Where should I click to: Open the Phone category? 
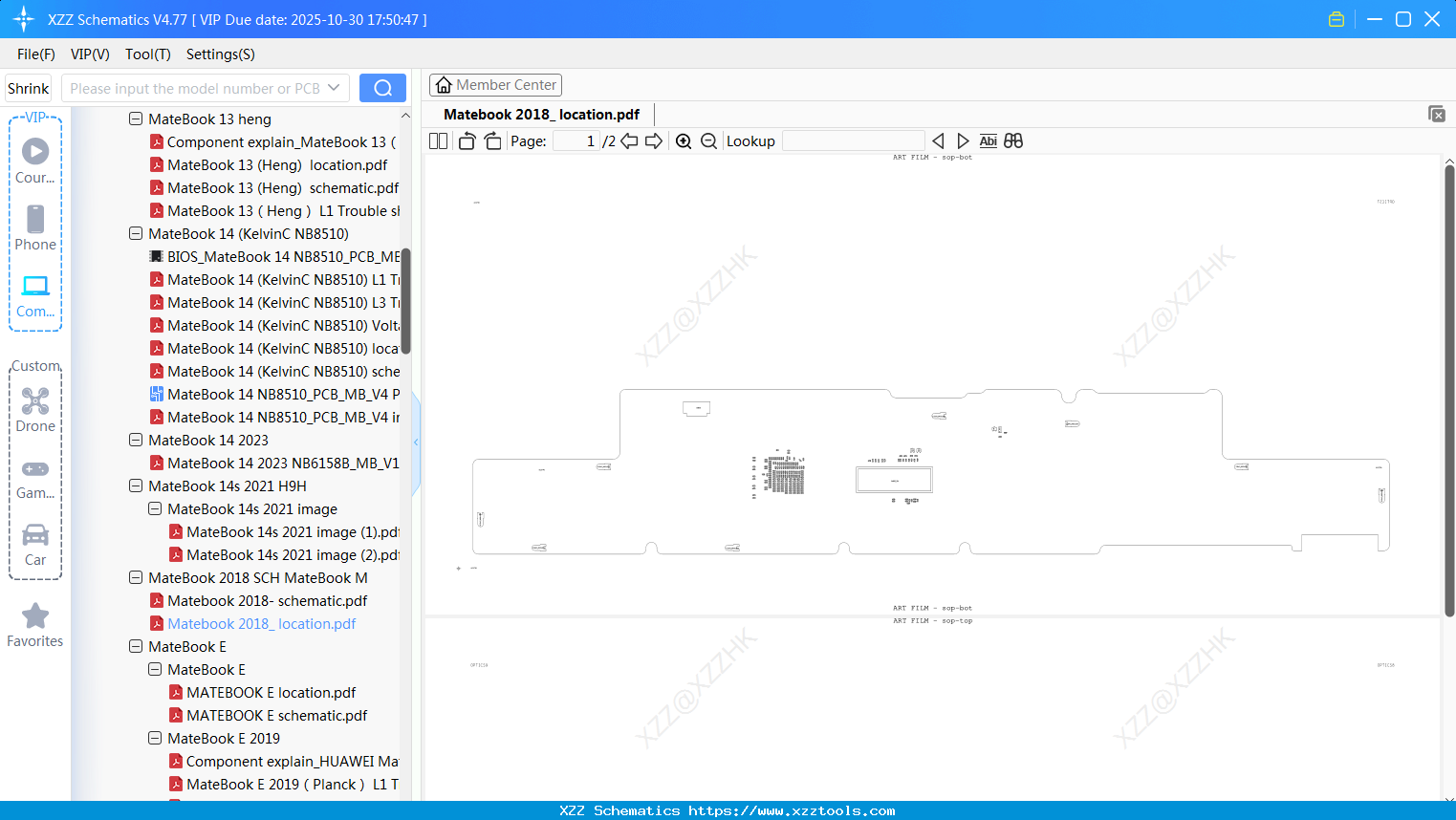click(x=35, y=228)
